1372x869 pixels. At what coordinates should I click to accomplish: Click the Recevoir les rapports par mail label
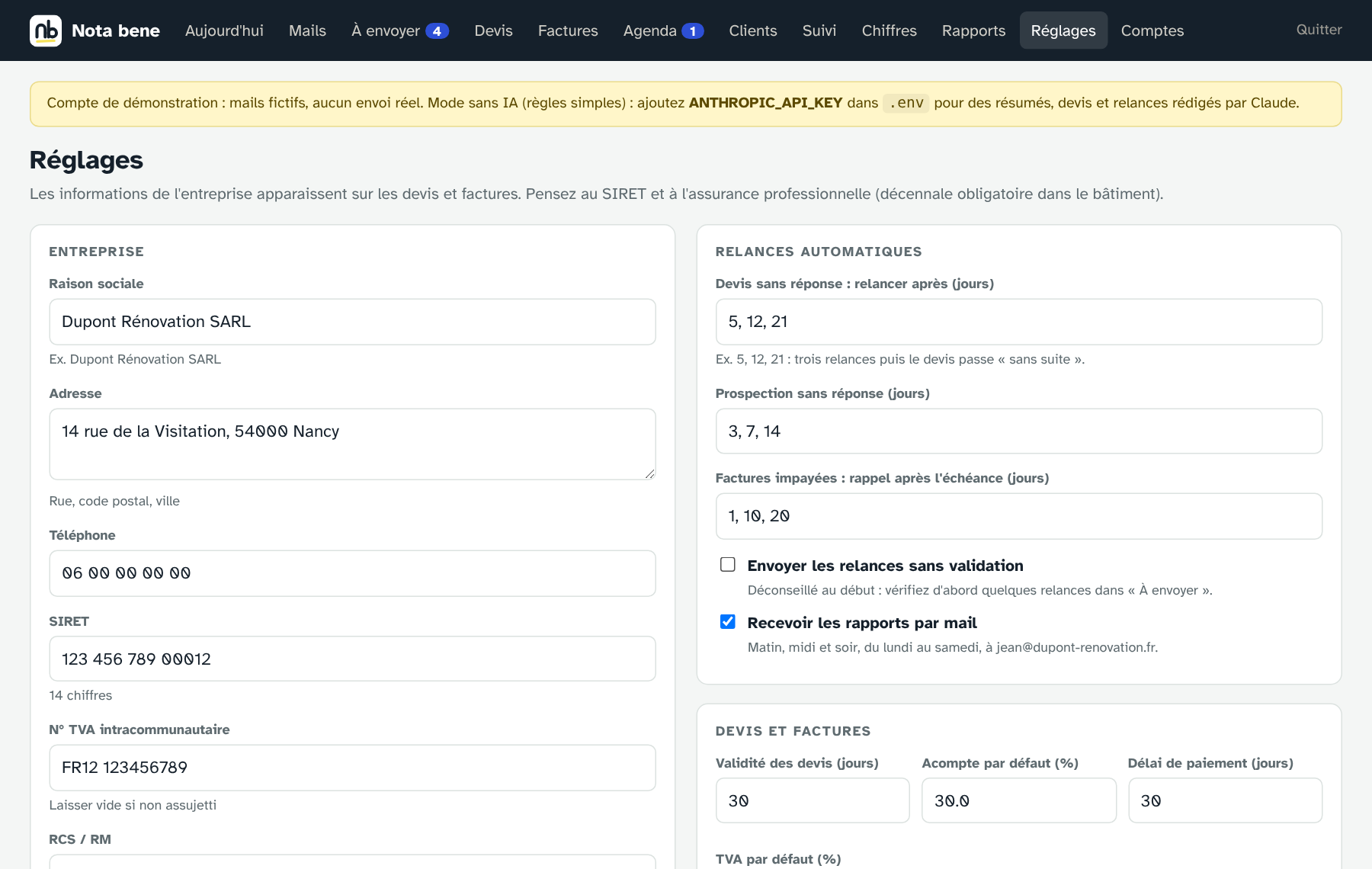[862, 623]
